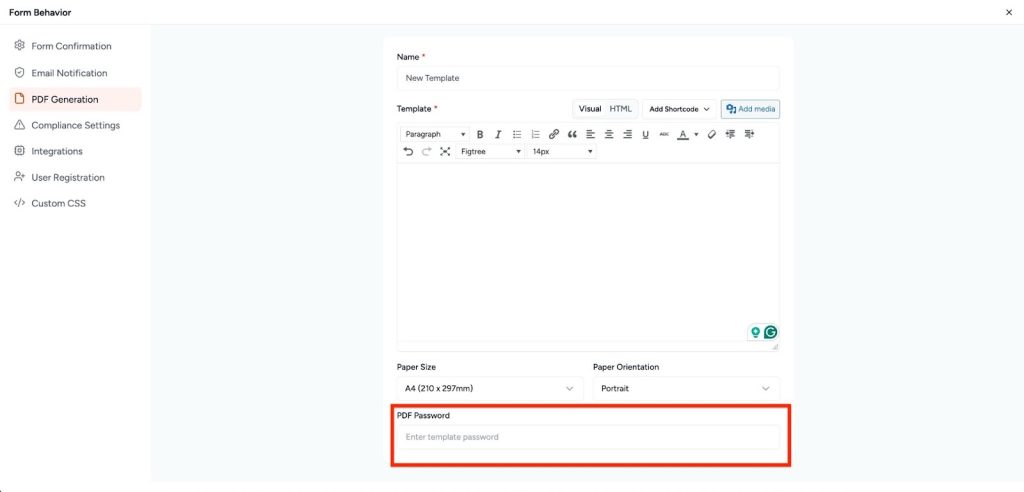Insert a numbered list
1024x492 pixels.
[x=536, y=135]
